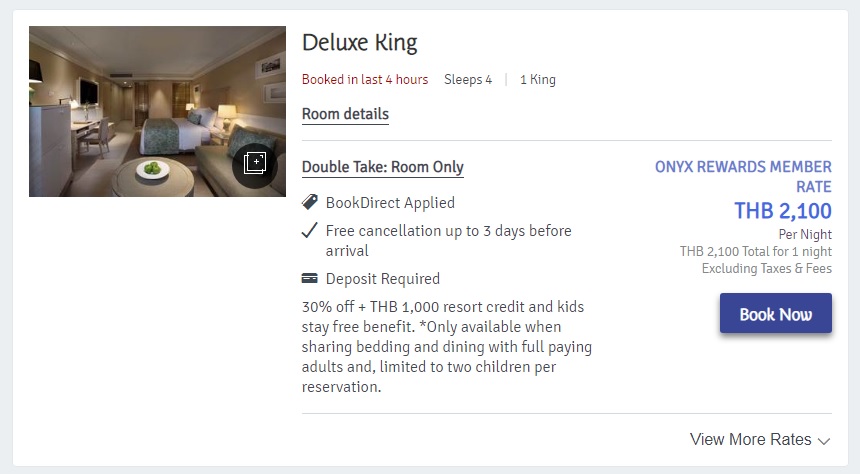
Task: Click the free cancellation checkmark icon
Action: click(310, 231)
